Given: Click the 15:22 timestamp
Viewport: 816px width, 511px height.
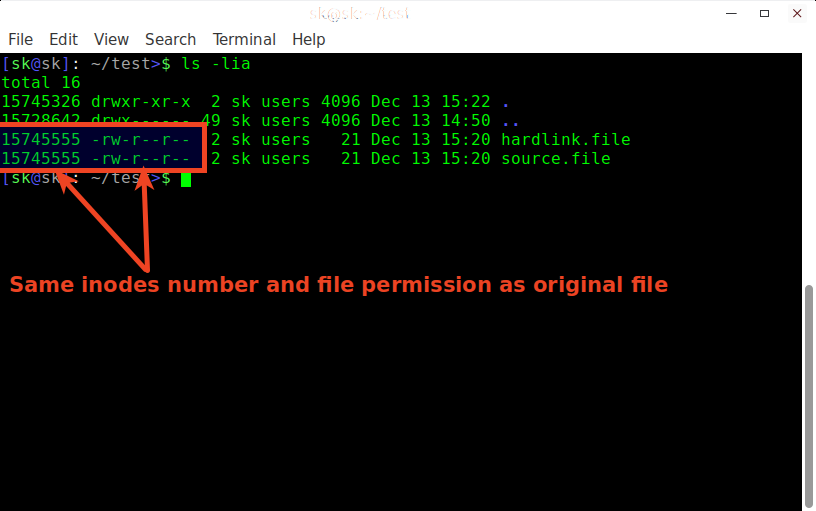Looking at the screenshot, I should [466, 101].
